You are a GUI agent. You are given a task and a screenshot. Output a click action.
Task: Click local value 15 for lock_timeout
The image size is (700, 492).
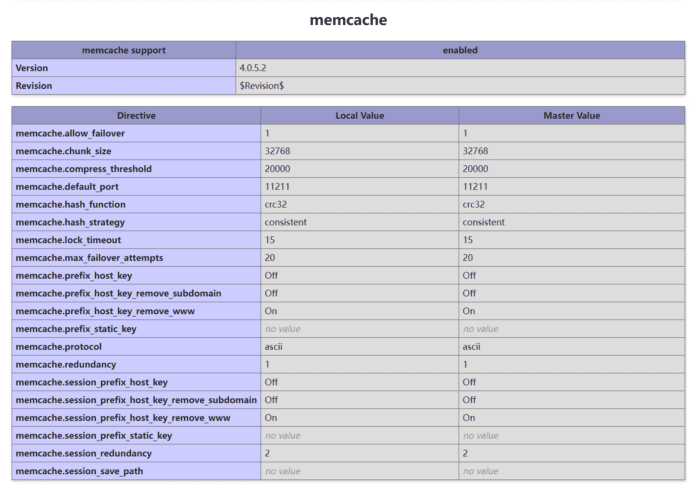pyautogui.click(x=270, y=240)
